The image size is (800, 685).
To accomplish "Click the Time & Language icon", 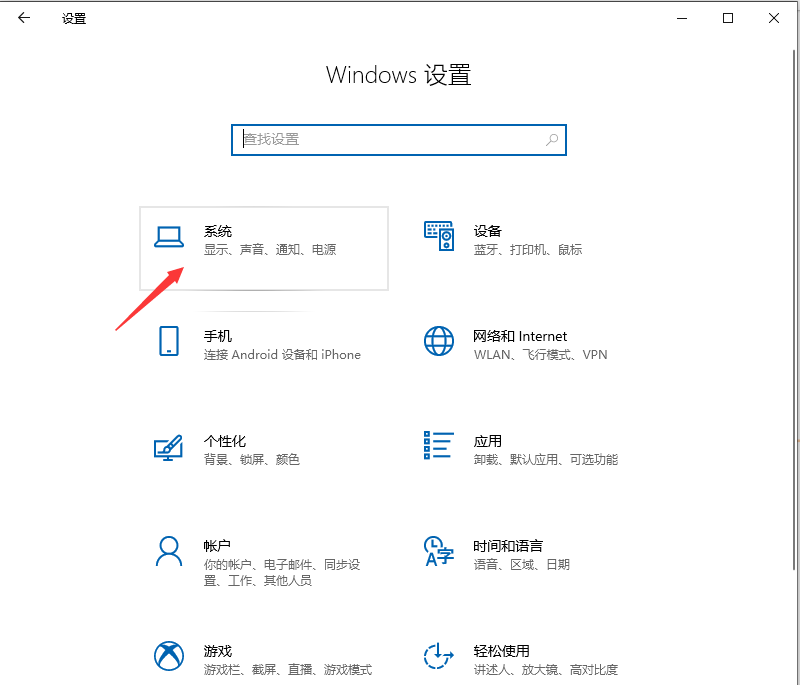I will pyautogui.click(x=439, y=551).
